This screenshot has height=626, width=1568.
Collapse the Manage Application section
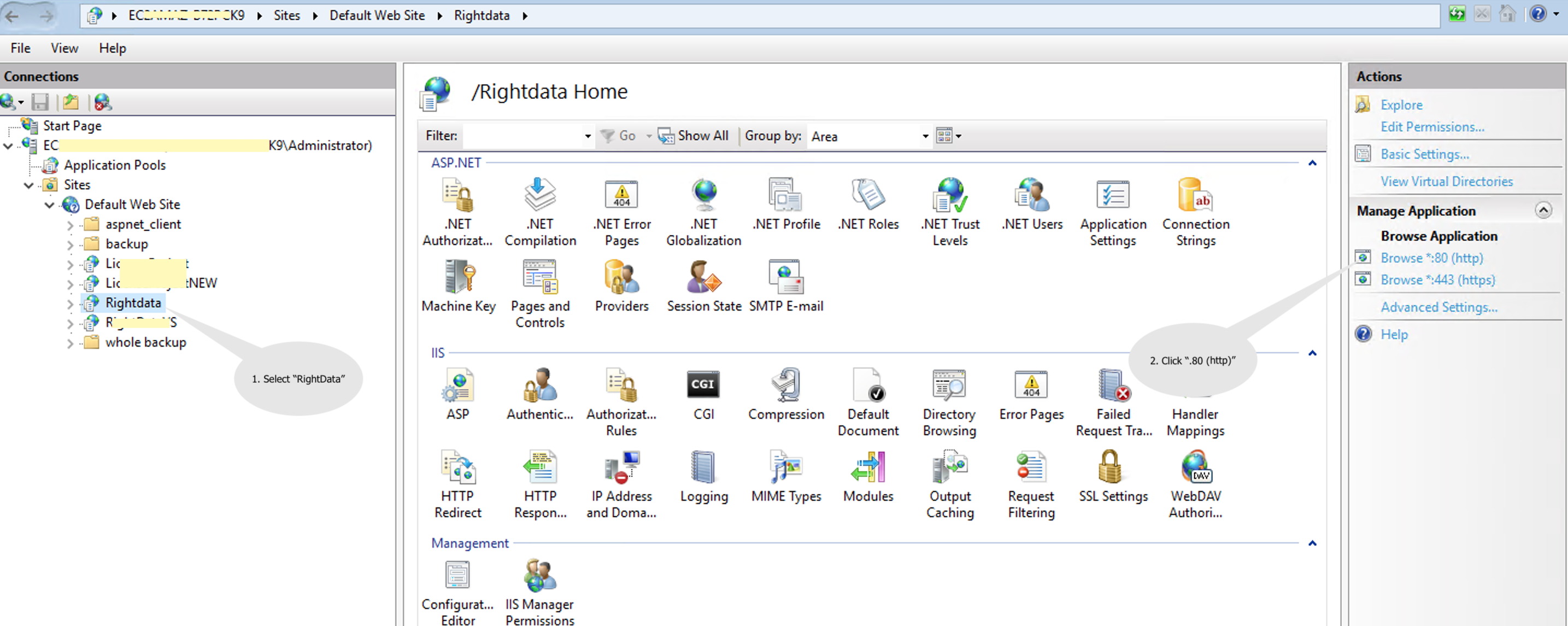[x=1543, y=210]
